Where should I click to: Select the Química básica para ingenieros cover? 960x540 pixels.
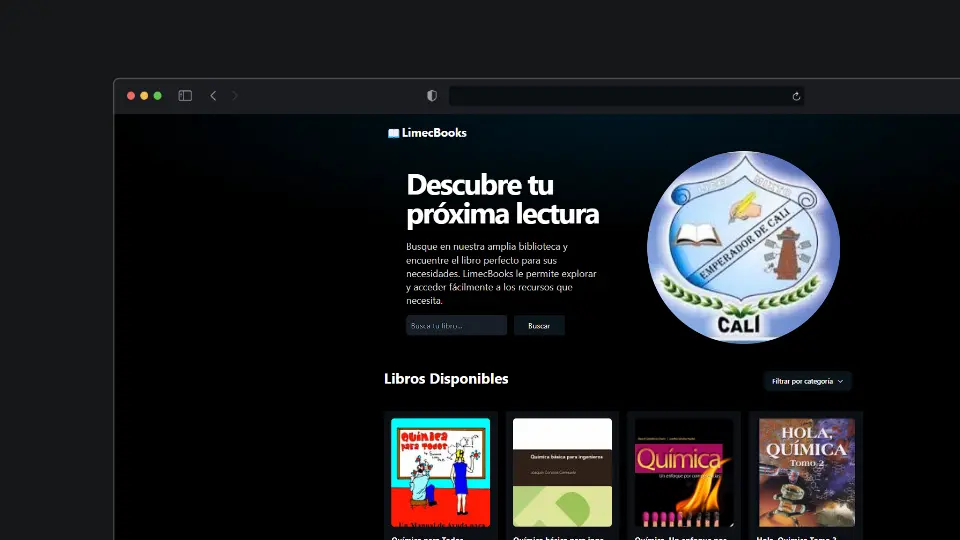pos(562,472)
